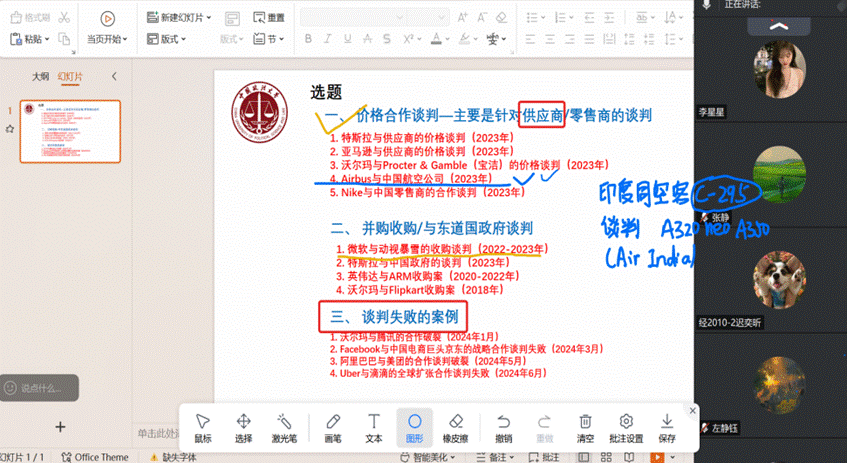Screen dimensions: 847x463
Task: Click the 缺失字体 missing fonts warning
Action: pos(173,457)
